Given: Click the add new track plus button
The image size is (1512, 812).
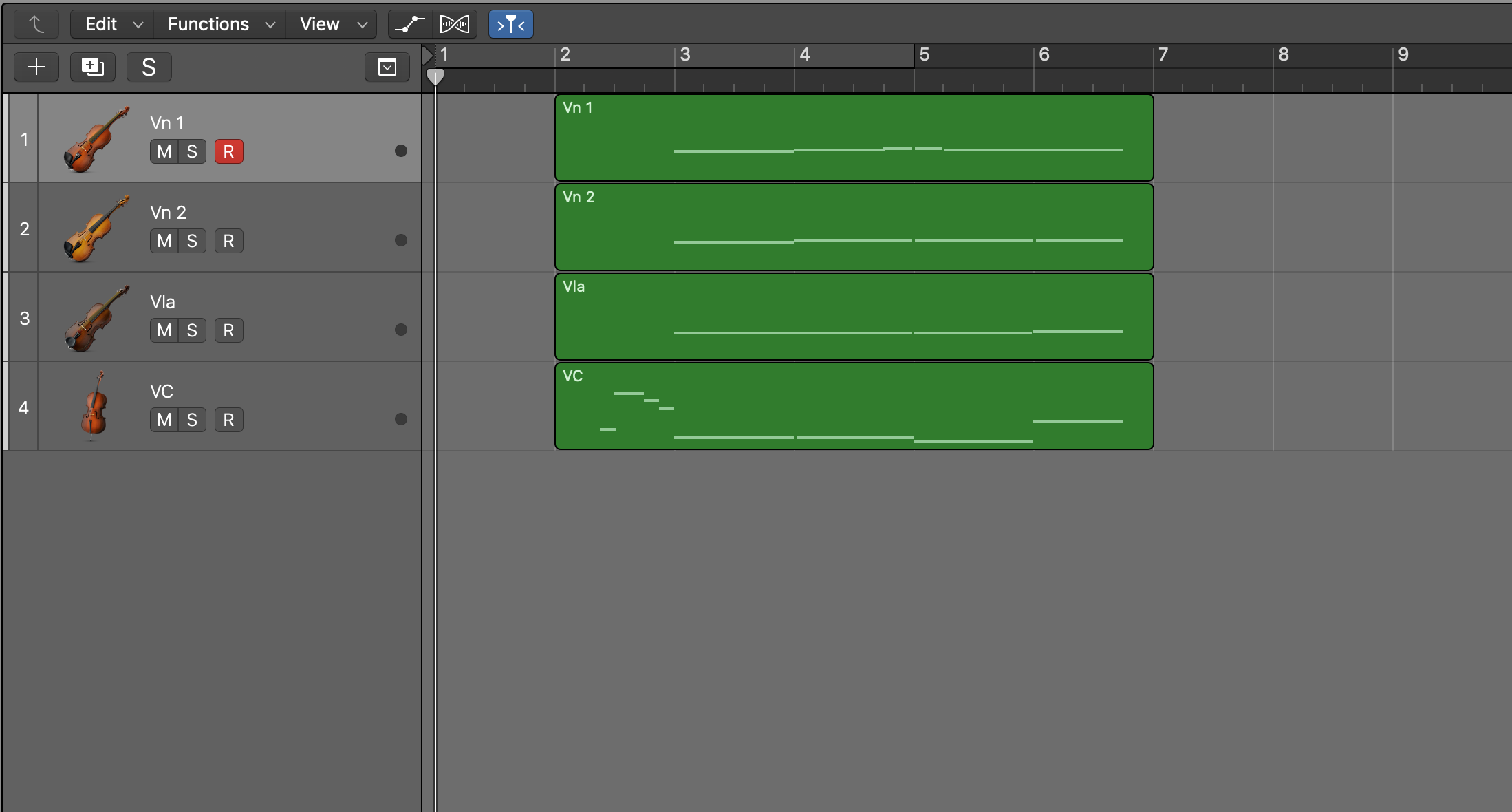Looking at the screenshot, I should (36, 67).
